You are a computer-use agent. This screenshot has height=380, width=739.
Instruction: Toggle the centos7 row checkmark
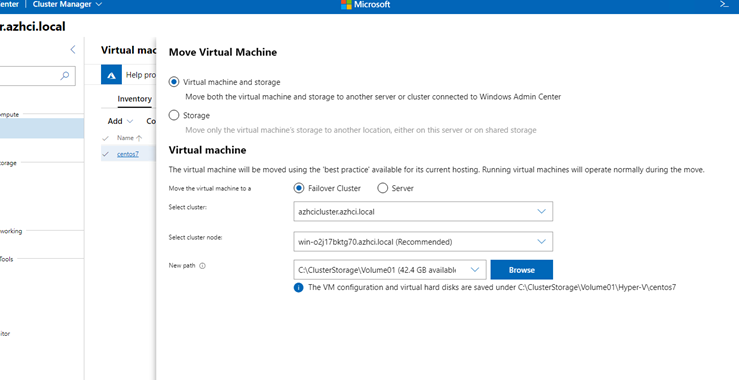pos(106,154)
